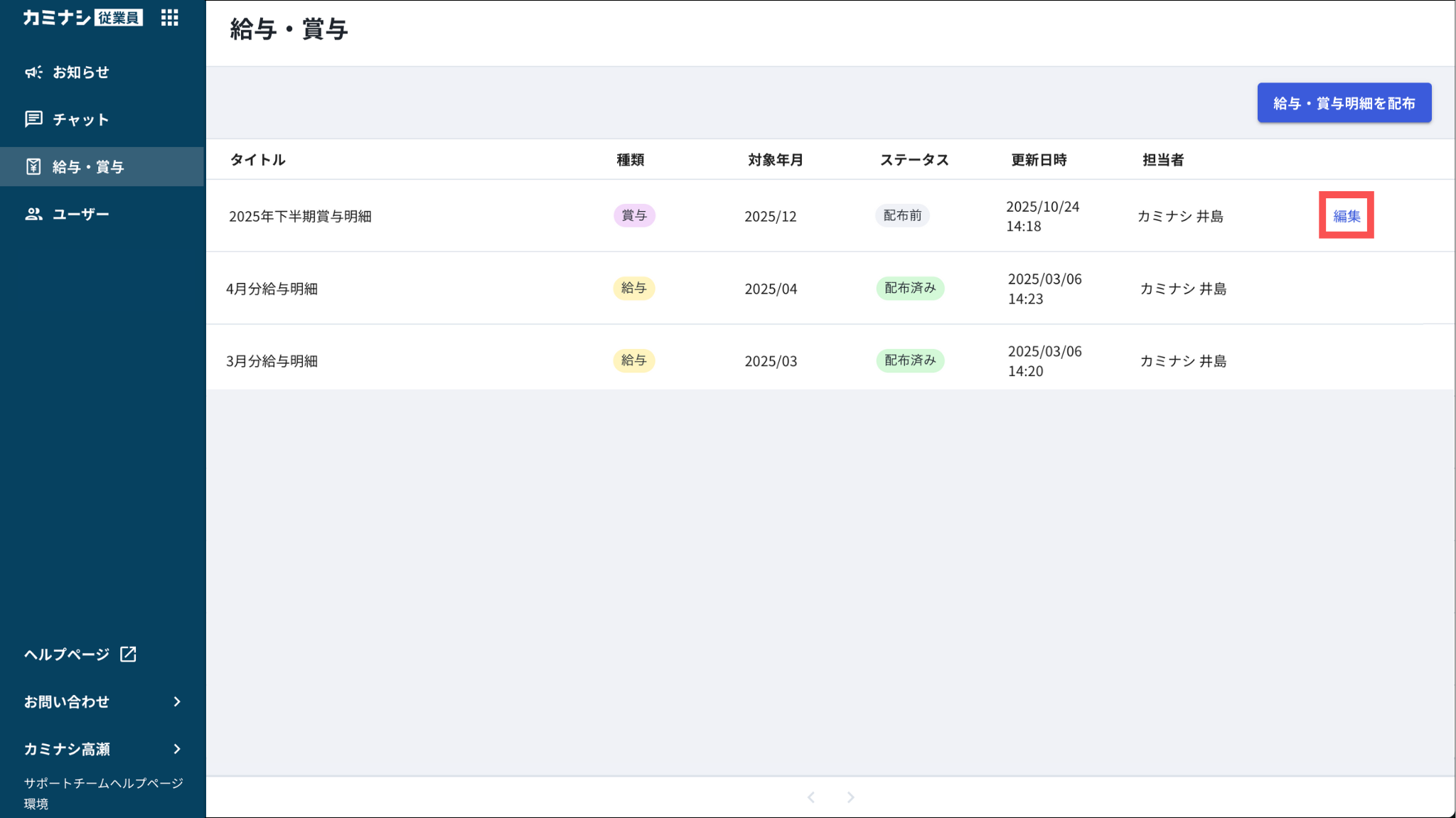Click the 賞与 type badge
This screenshot has width=1456, height=818.
(633, 215)
